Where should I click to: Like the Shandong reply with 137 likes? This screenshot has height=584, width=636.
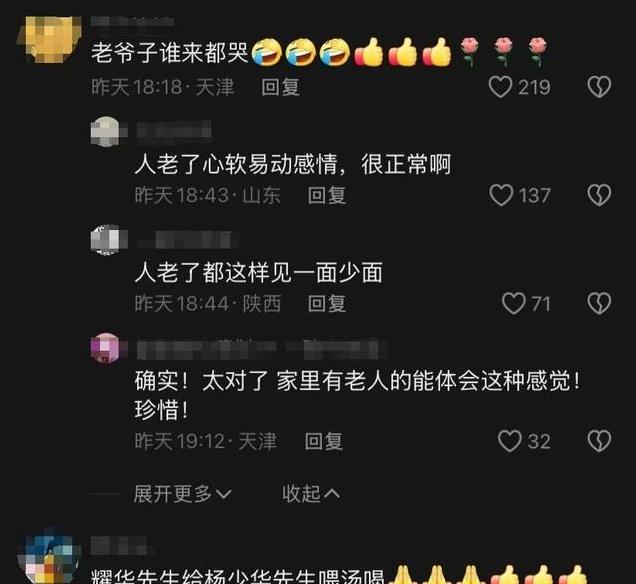coord(501,195)
